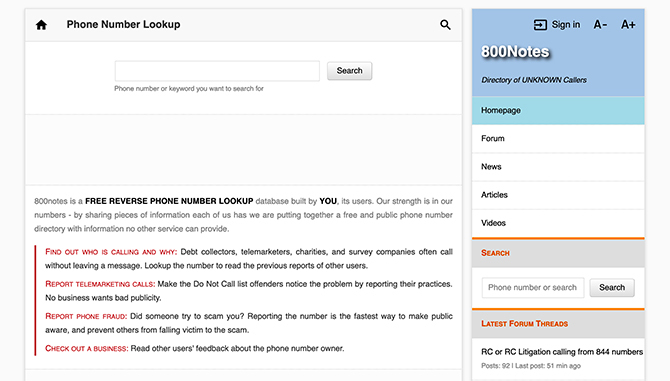Click the Search sidebar section heading

(495, 253)
